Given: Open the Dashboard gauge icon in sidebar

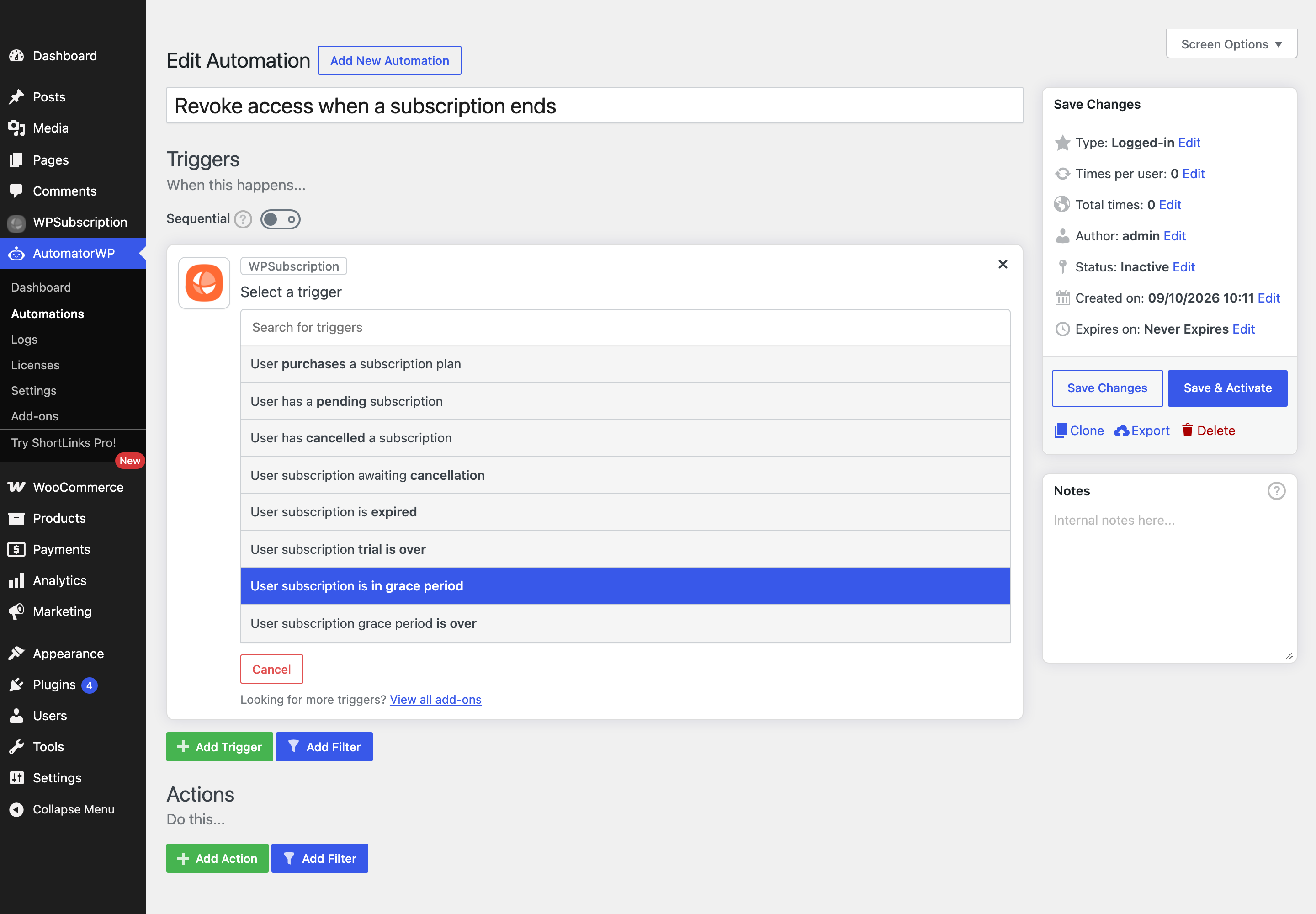Looking at the screenshot, I should coord(16,56).
